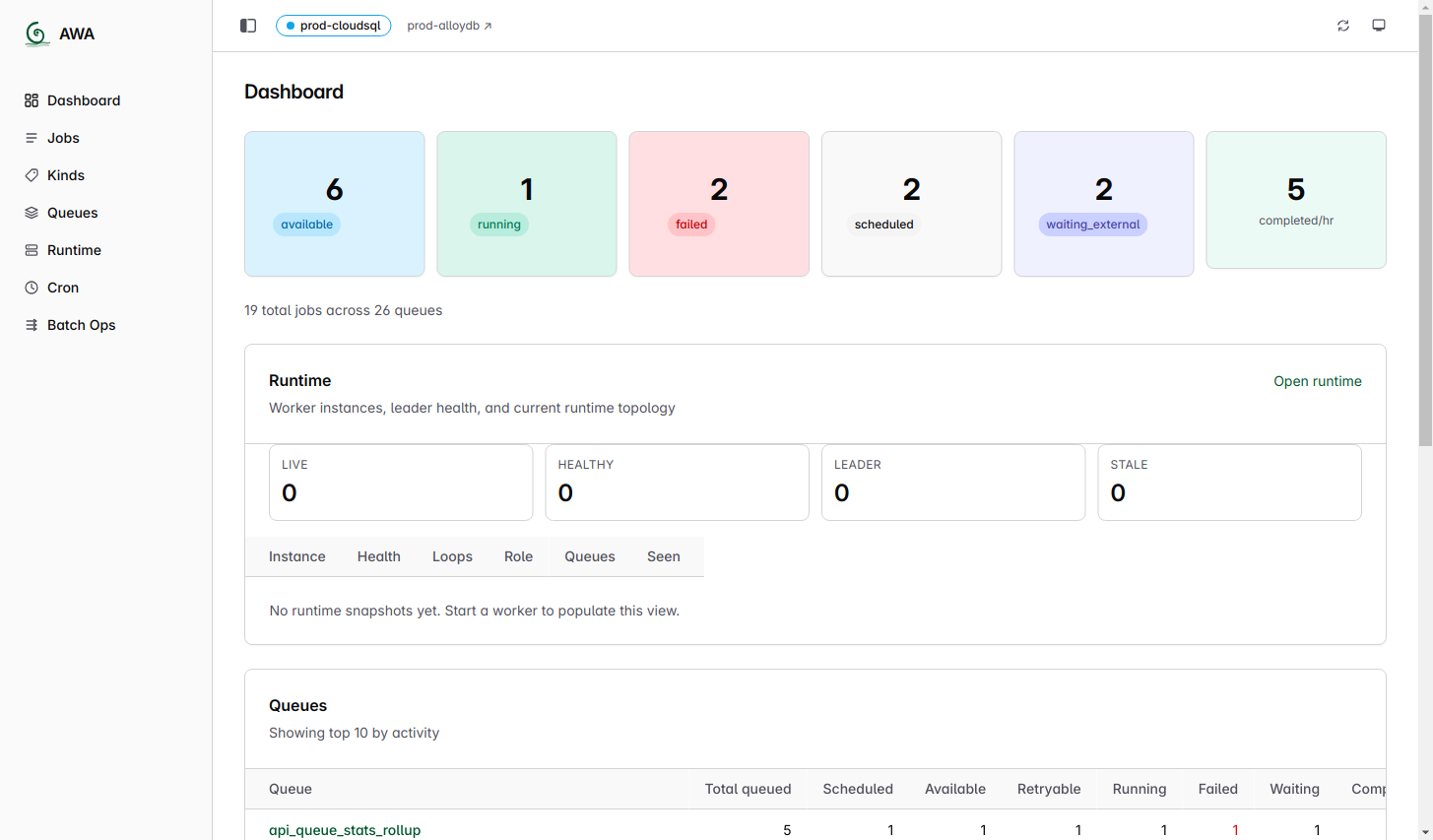This screenshot has height=840, width=1433.
Task: Click '19 total jobs across 26 queues' text
Action: (x=343, y=310)
